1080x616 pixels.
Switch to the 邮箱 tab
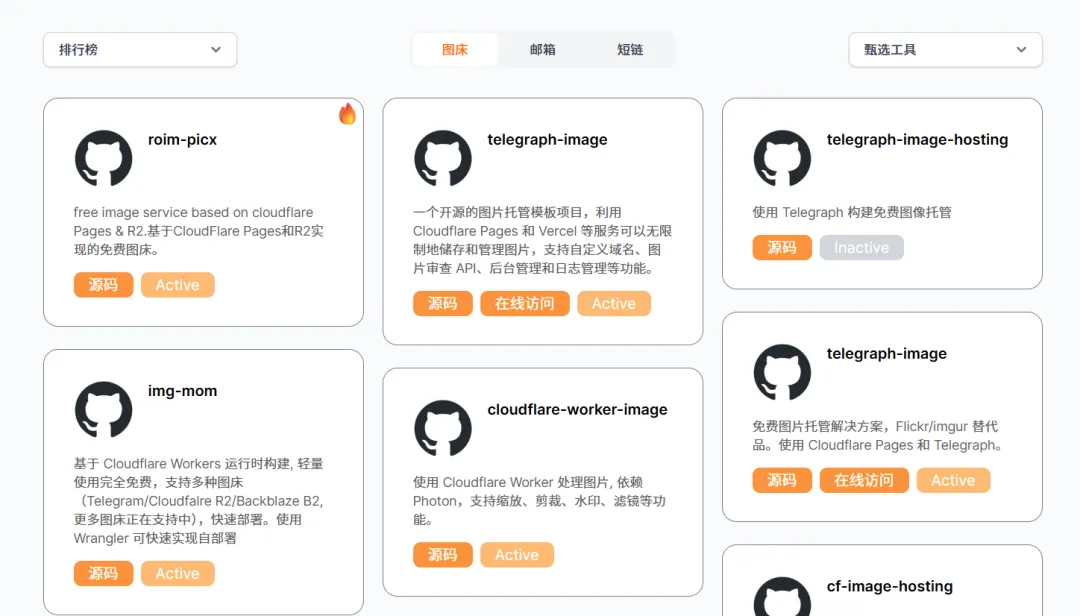point(543,50)
